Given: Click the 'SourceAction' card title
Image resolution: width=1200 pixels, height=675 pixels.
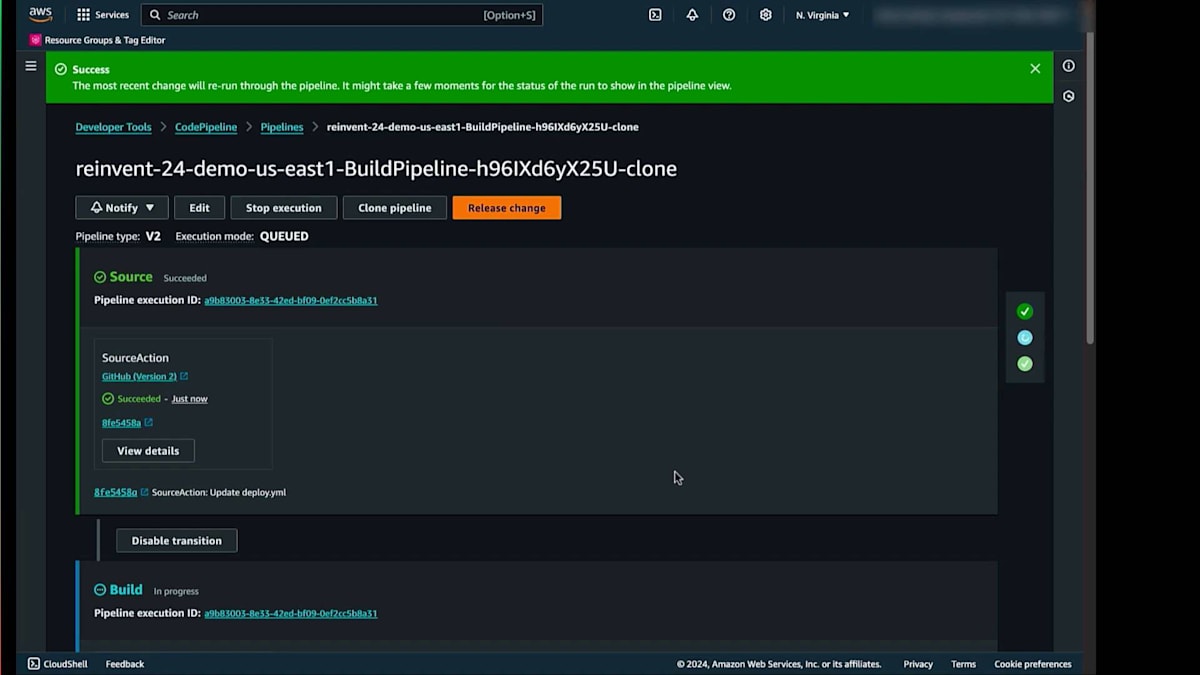Looking at the screenshot, I should pyautogui.click(x=135, y=358).
